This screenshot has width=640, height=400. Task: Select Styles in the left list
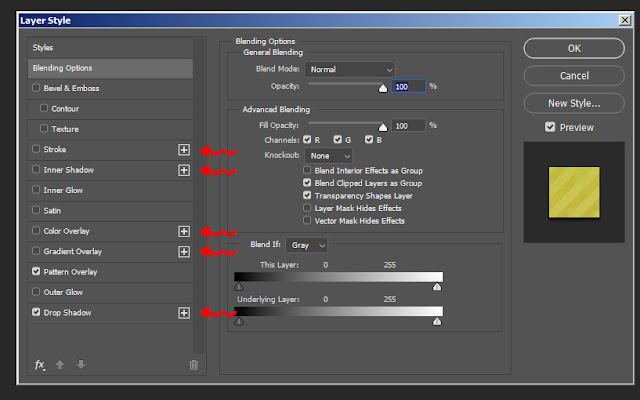(x=110, y=48)
